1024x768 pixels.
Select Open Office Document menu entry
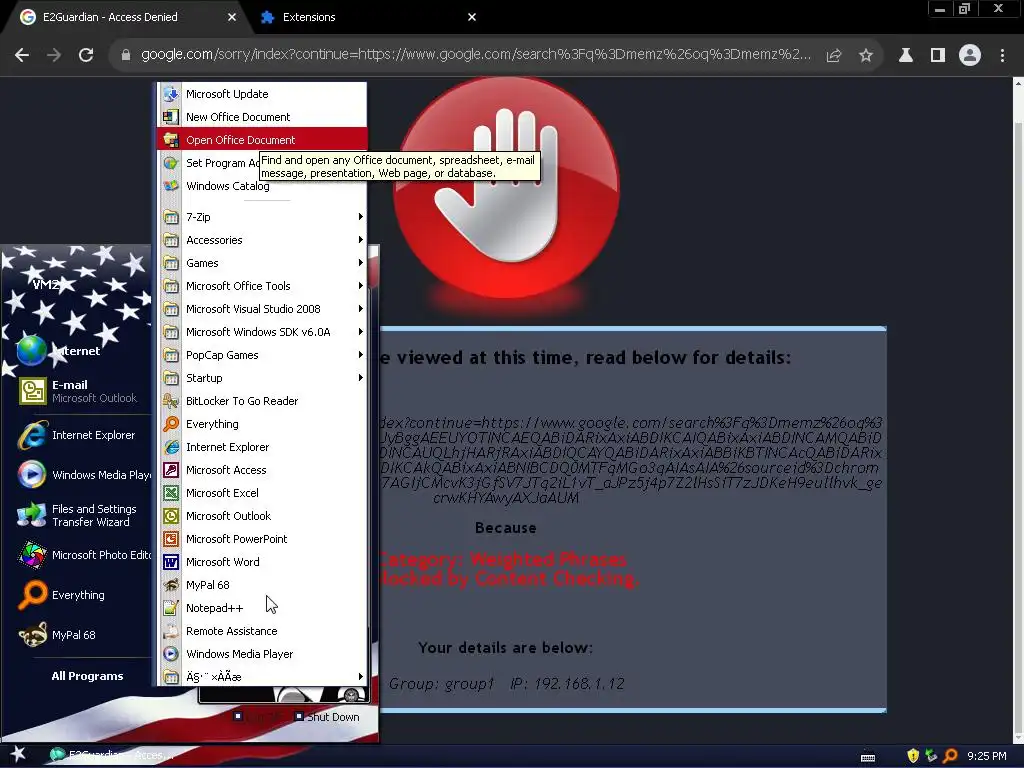point(261,140)
